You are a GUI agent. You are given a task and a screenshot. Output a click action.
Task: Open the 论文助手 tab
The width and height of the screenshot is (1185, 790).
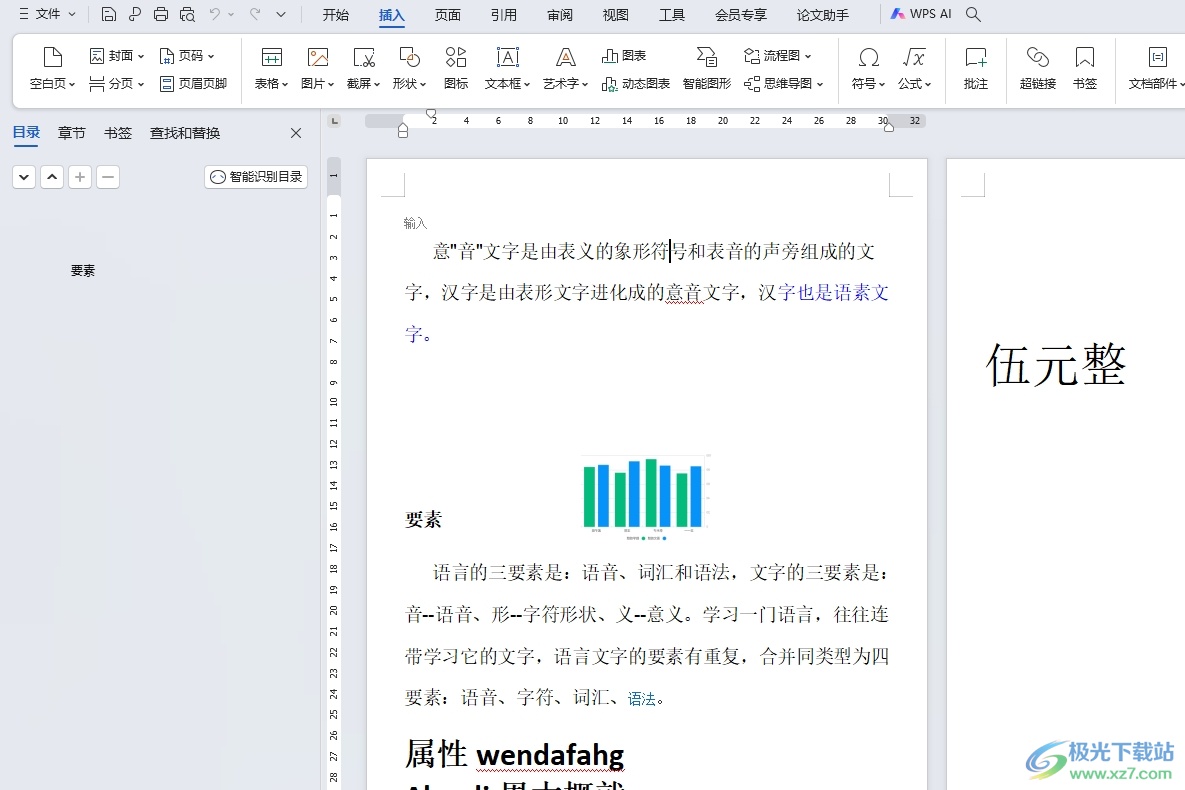coord(822,15)
